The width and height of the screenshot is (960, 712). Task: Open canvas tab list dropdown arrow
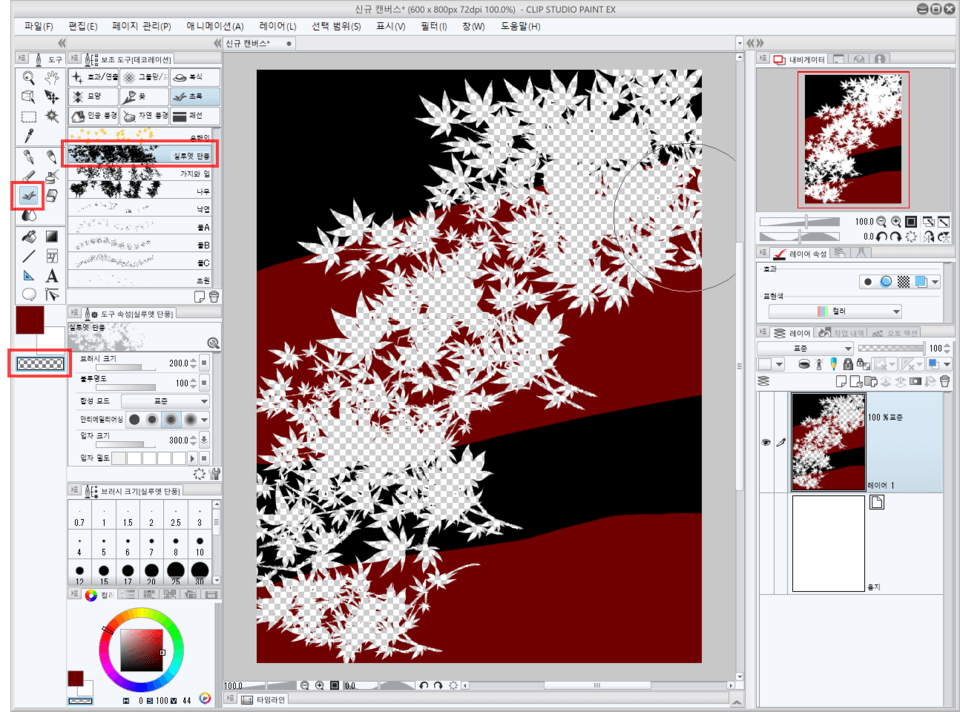(x=740, y=43)
